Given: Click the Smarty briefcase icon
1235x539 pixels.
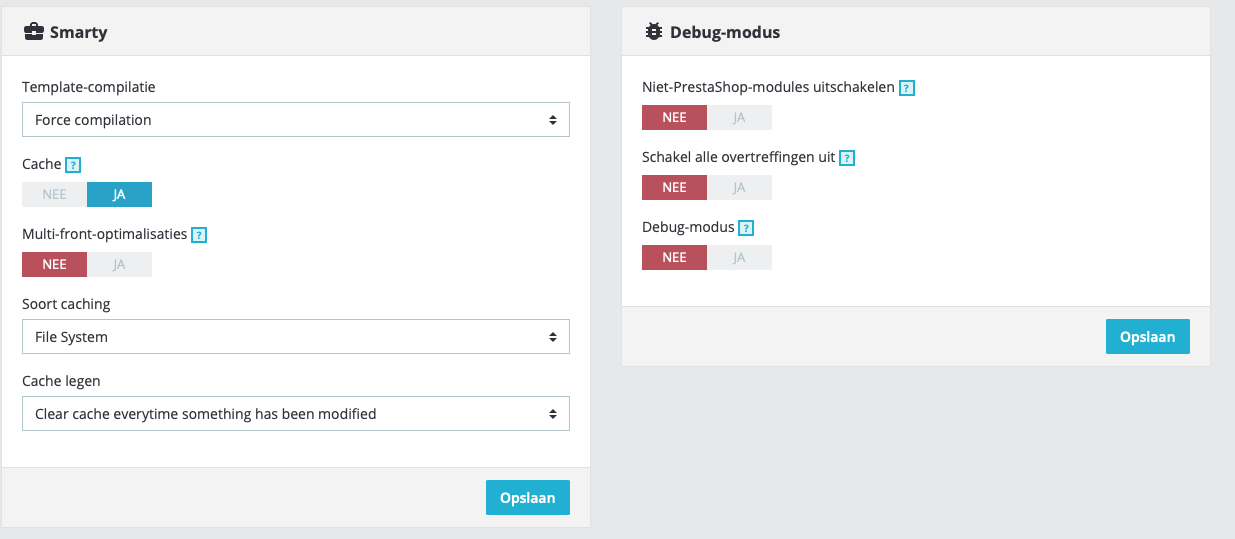Looking at the screenshot, I should click(33, 32).
